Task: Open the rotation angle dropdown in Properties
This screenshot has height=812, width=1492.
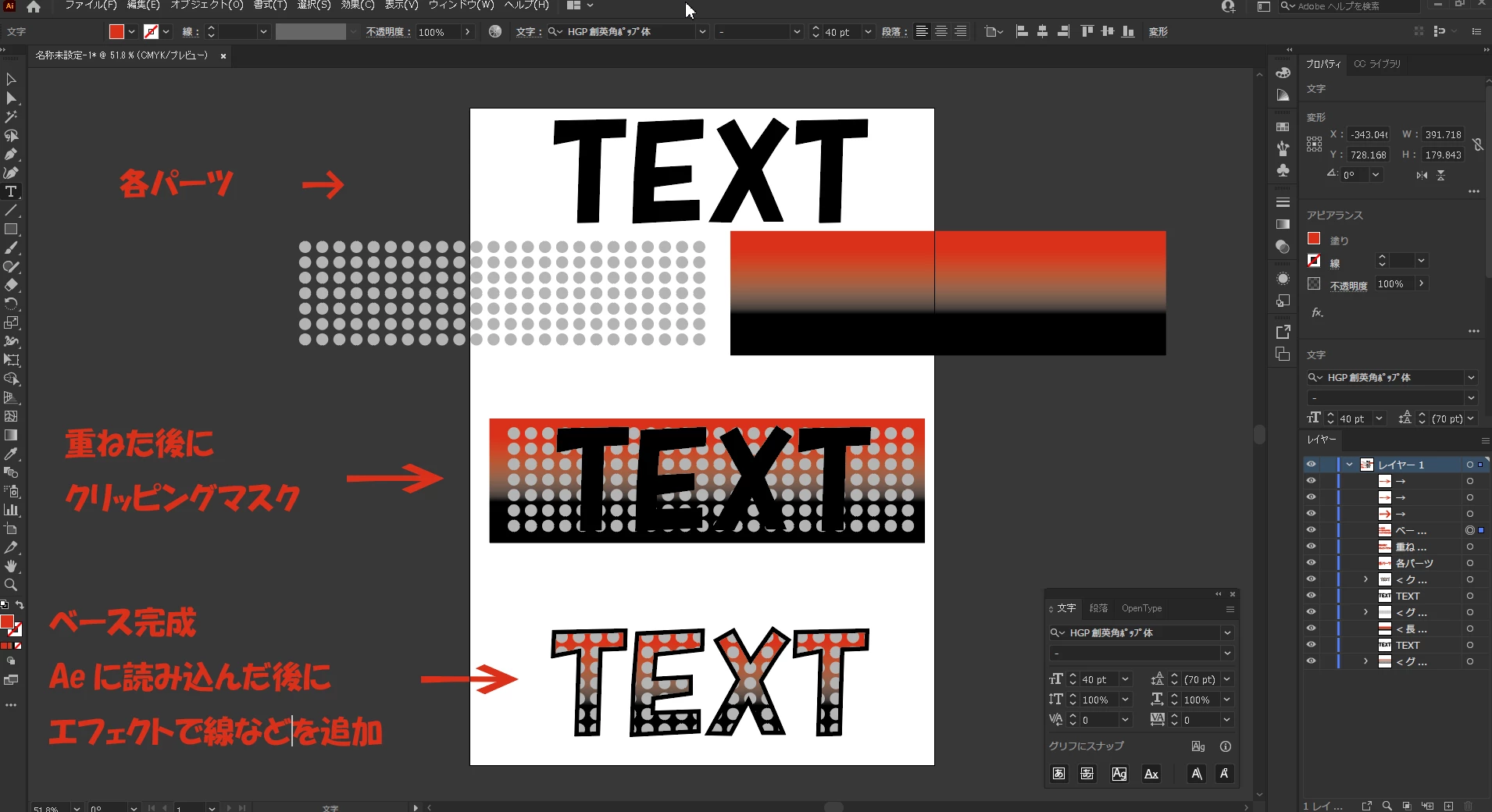Action: [1376, 175]
